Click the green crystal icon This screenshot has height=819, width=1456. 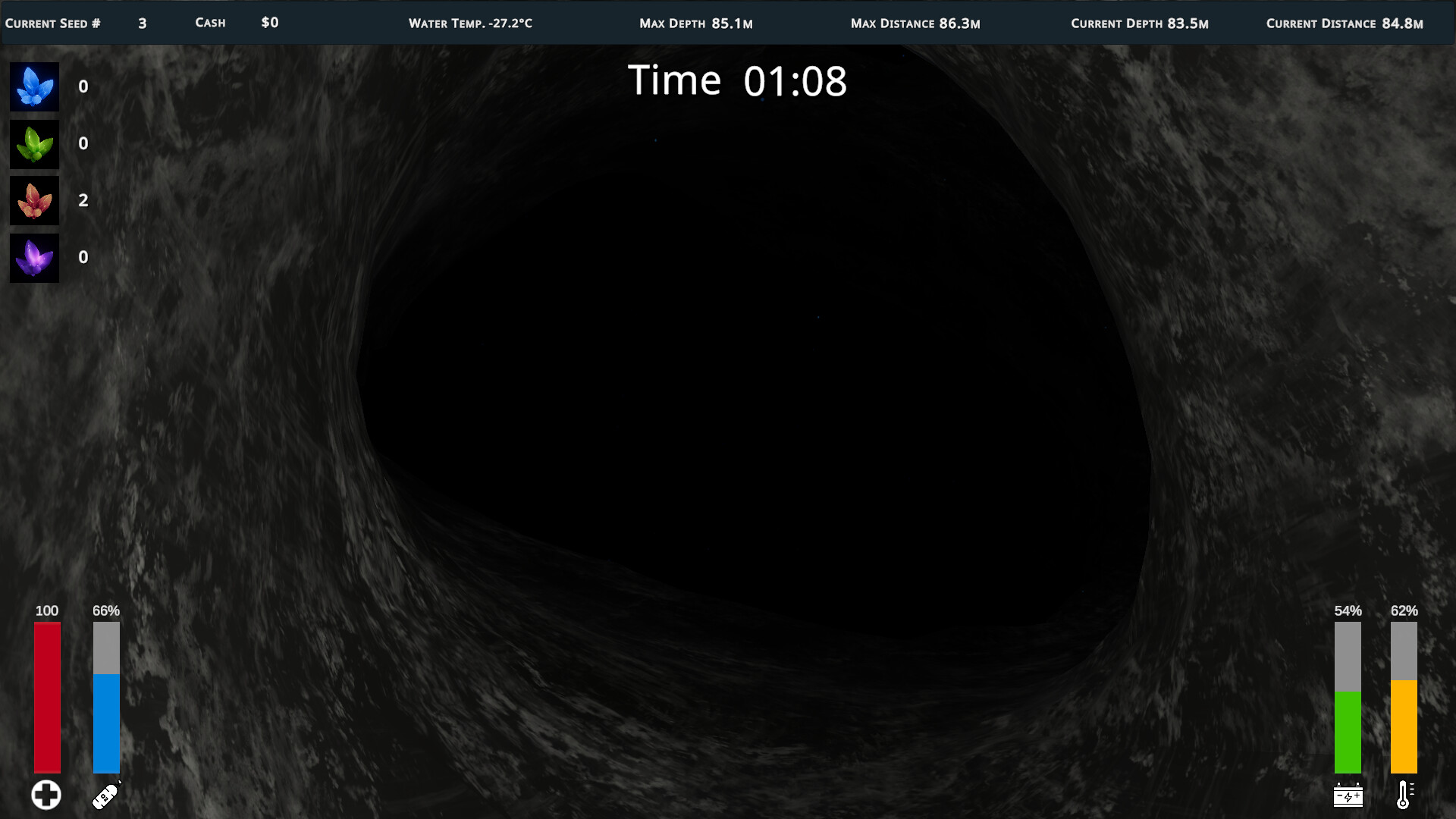34,144
